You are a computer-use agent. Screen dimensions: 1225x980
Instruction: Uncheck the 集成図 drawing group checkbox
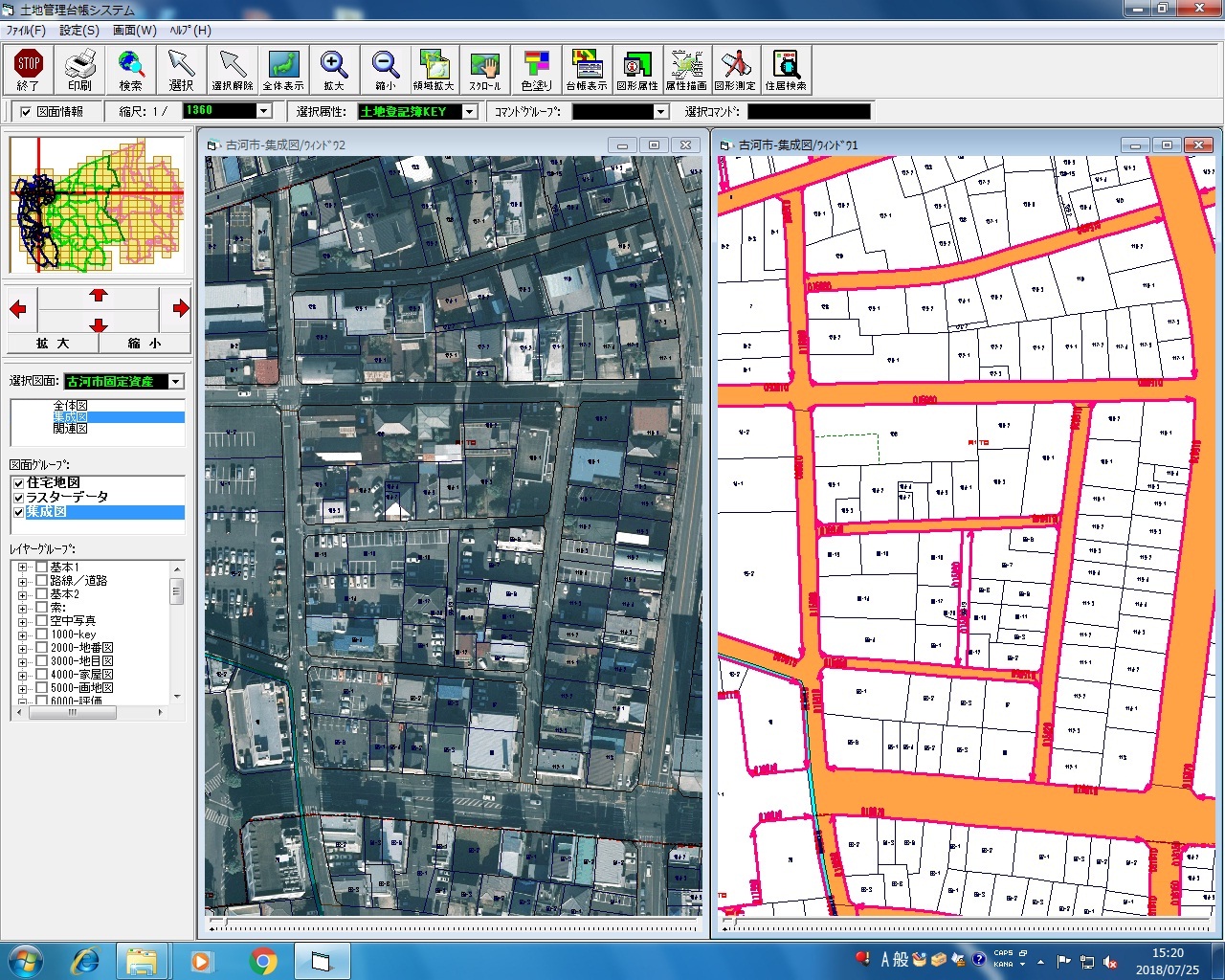[x=18, y=512]
